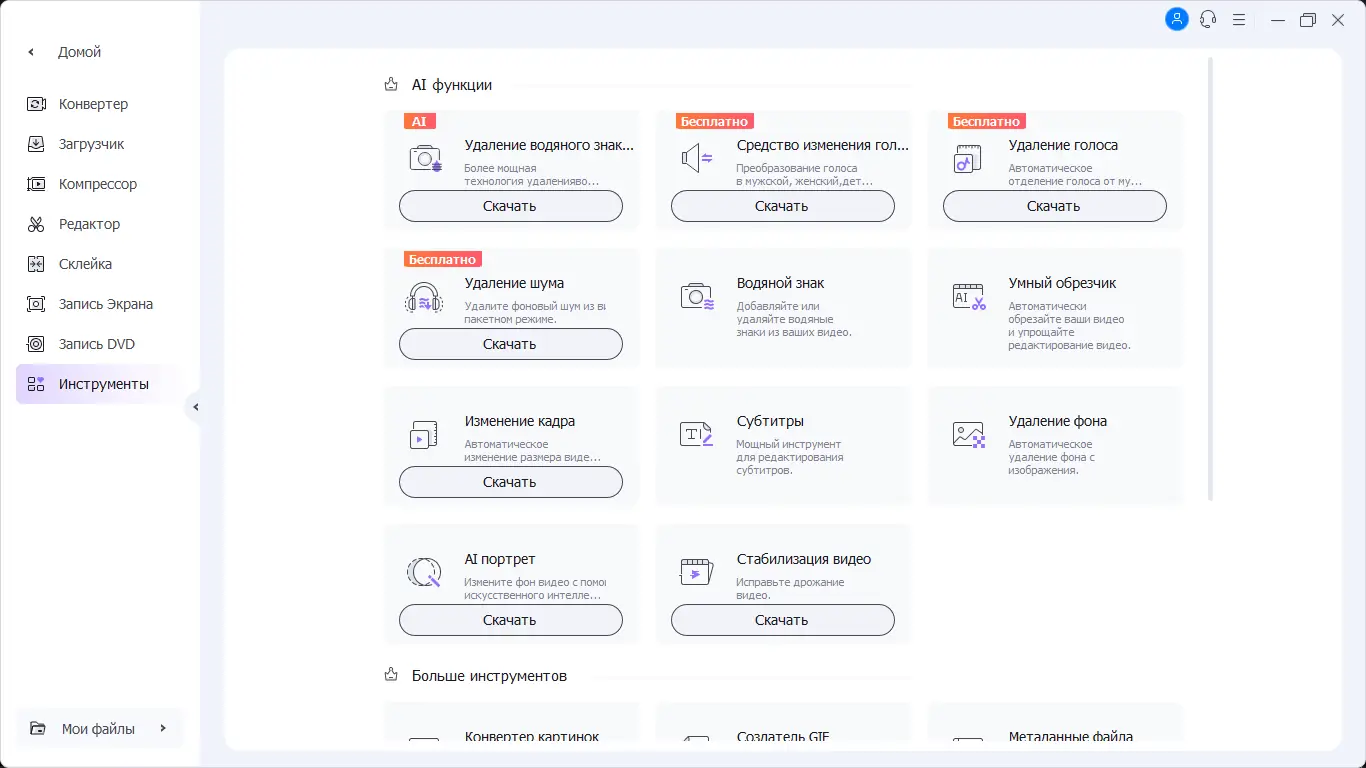Expand the My Files (Мои файлы) menu
This screenshot has height=768, width=1366.
[x=98, y=729]
